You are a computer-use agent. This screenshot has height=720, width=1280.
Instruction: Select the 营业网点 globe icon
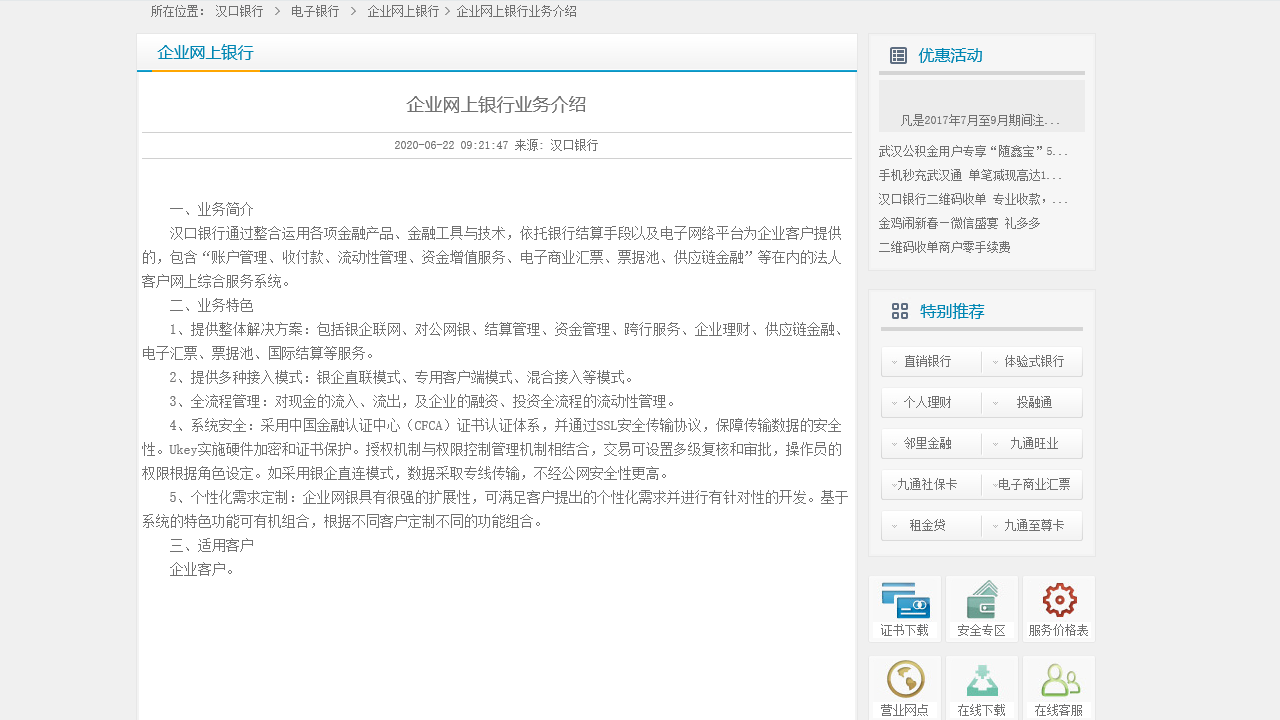click(x=903, y=679)
